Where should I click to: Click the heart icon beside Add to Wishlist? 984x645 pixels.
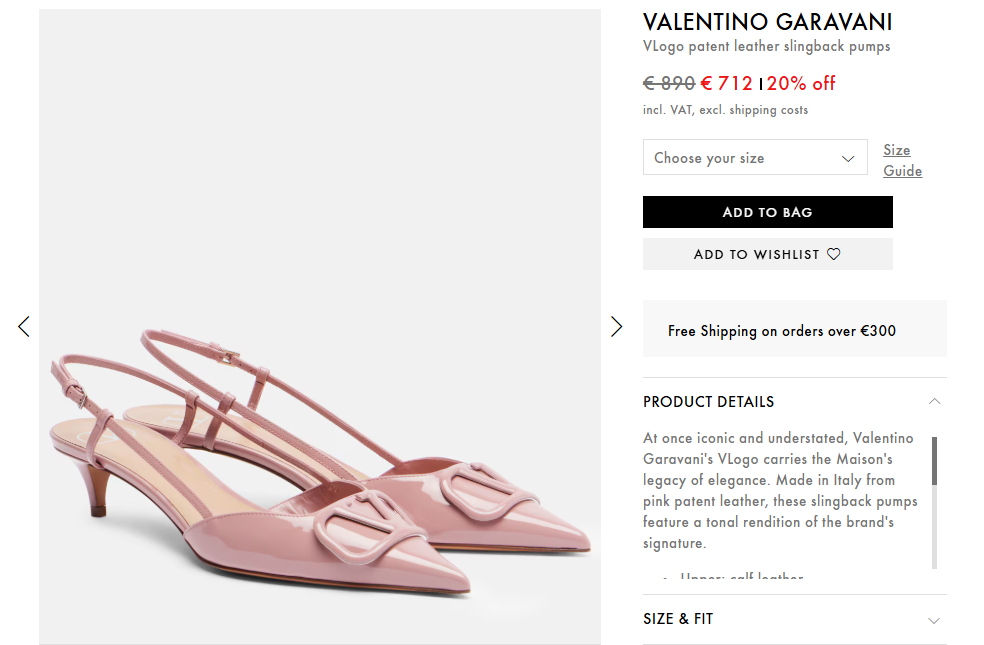pos(834,255)
